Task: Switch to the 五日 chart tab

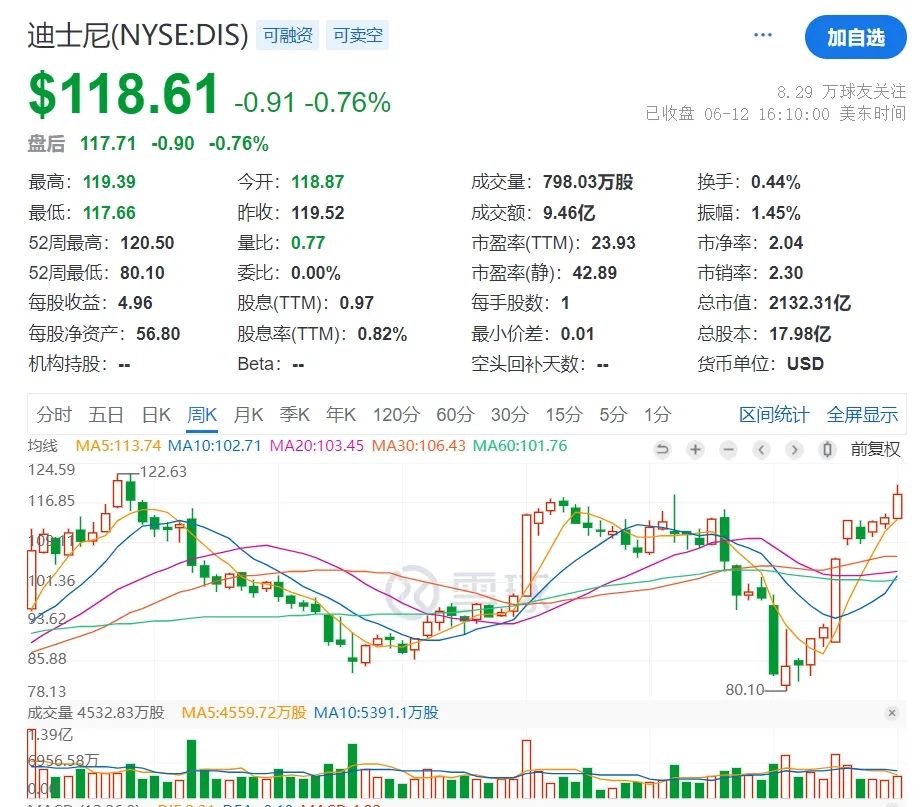Action: 106,415
